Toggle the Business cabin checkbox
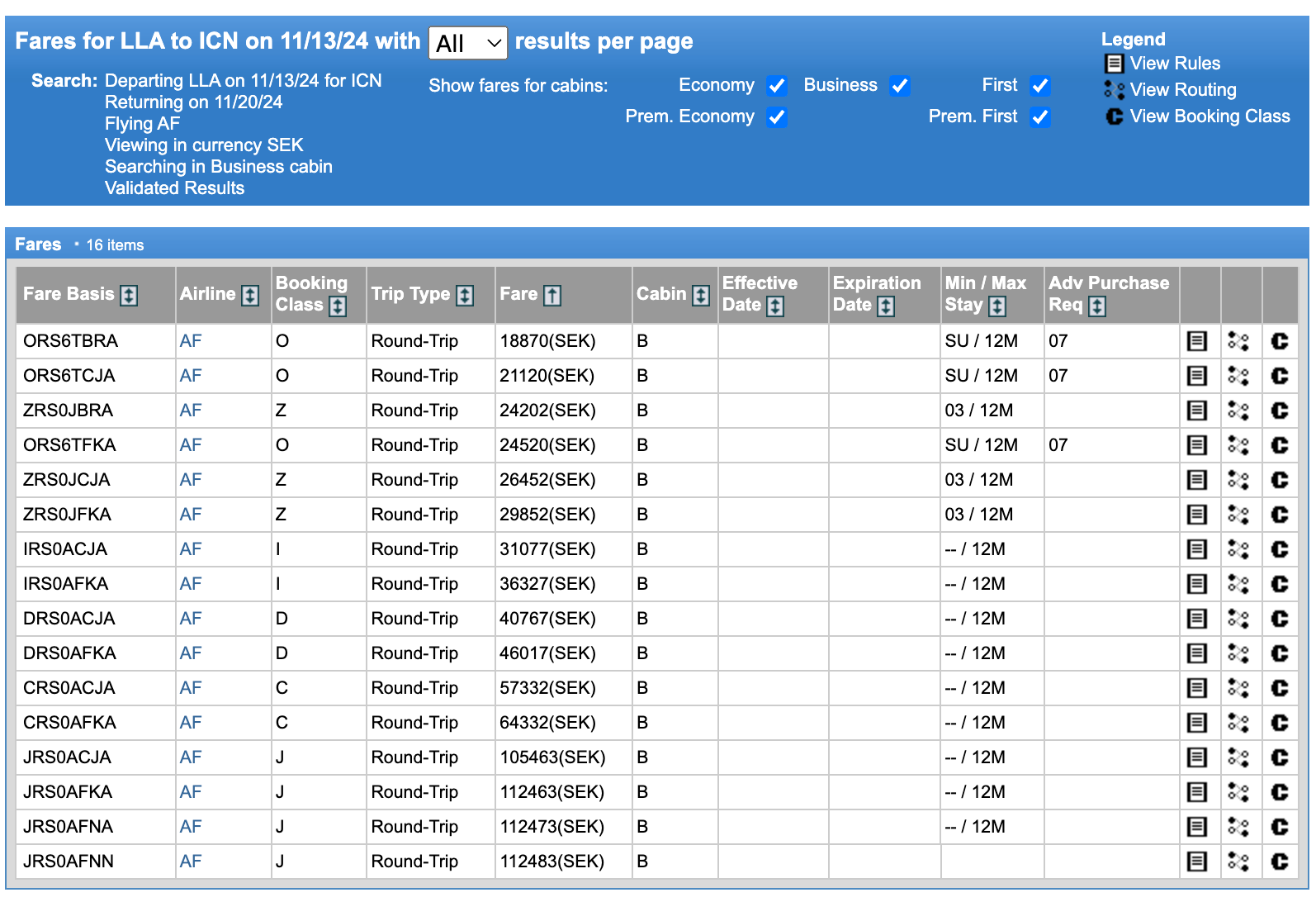Viewport: 1316px width, 902px height. pos(900,86)
